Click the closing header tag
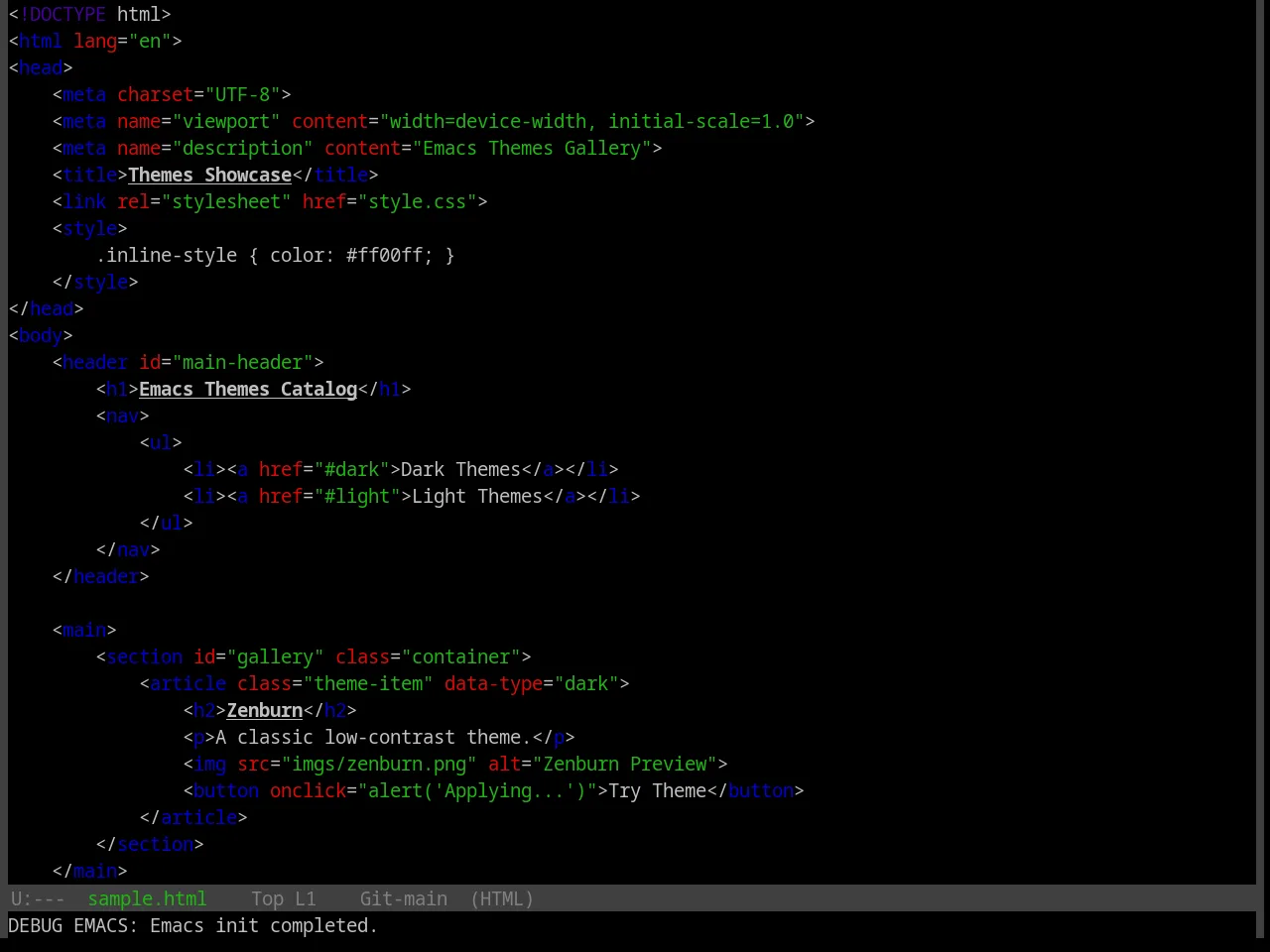Viewport: 1270px width, 952px height. click(x=100, y=576)
